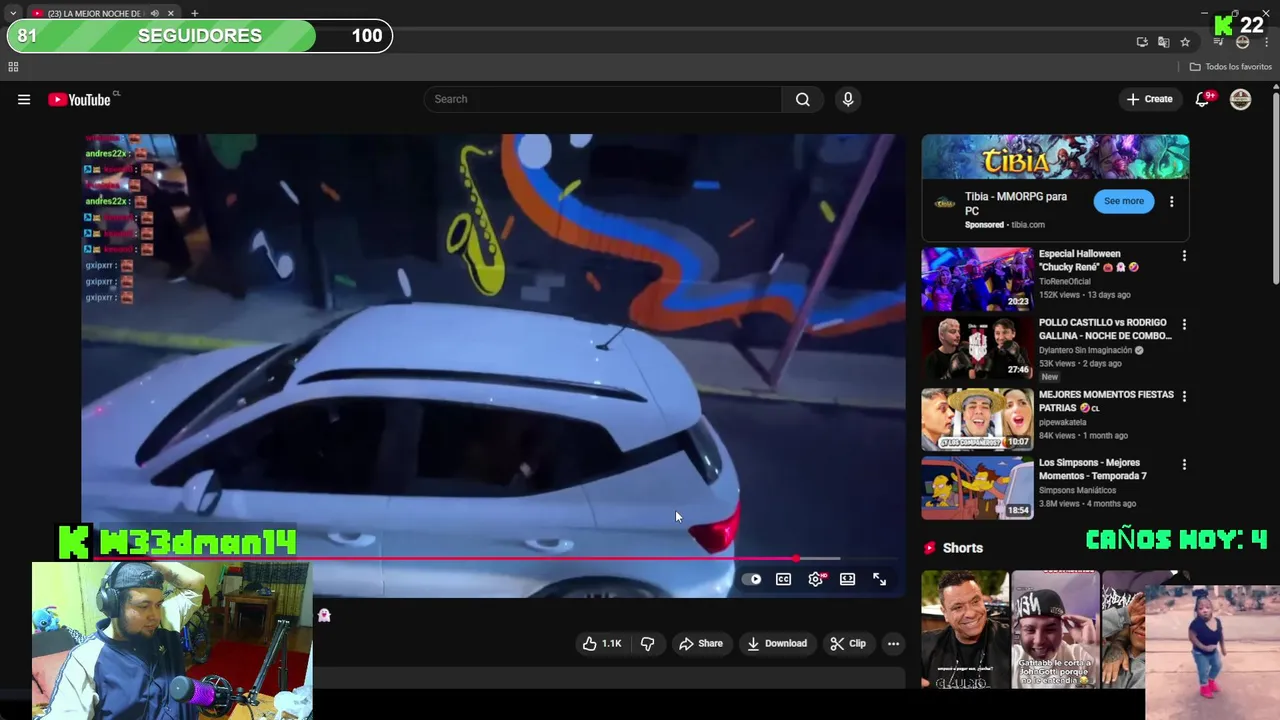This screenshot has height=720, width=1280.
Task: Enter fullscreen mode on the video
Action: point(880,579)
